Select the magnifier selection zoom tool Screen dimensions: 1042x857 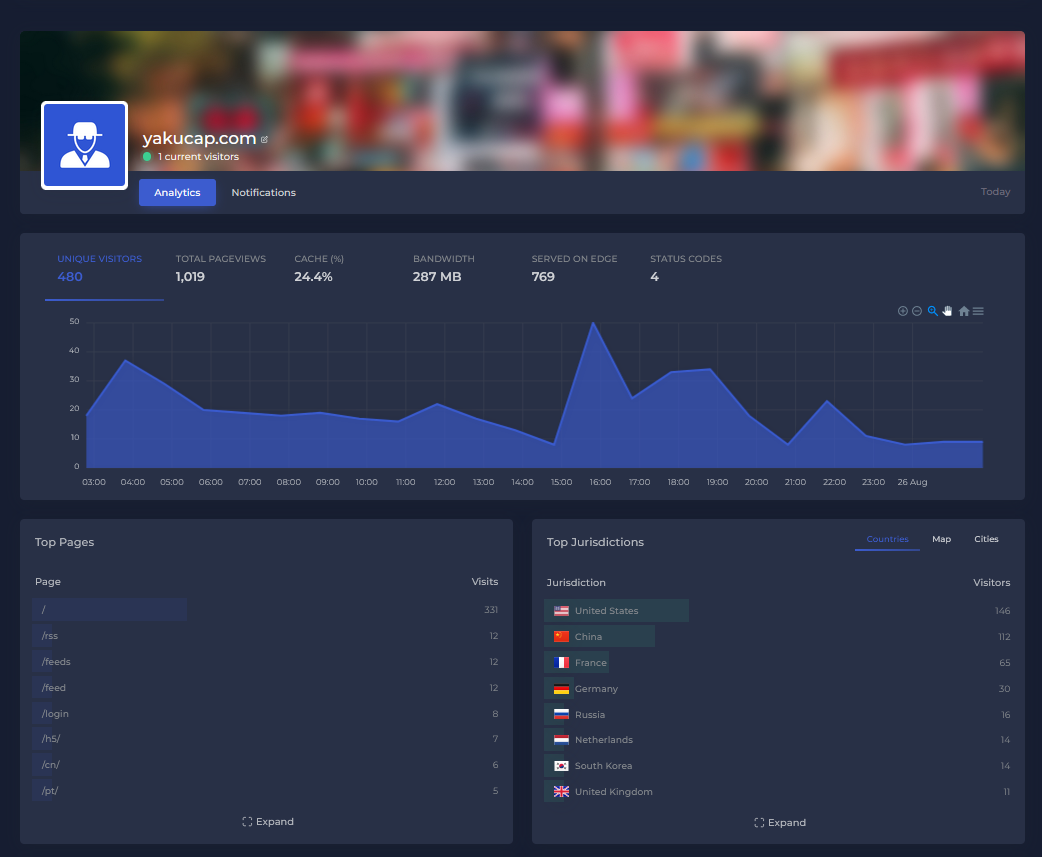point(932,311)
